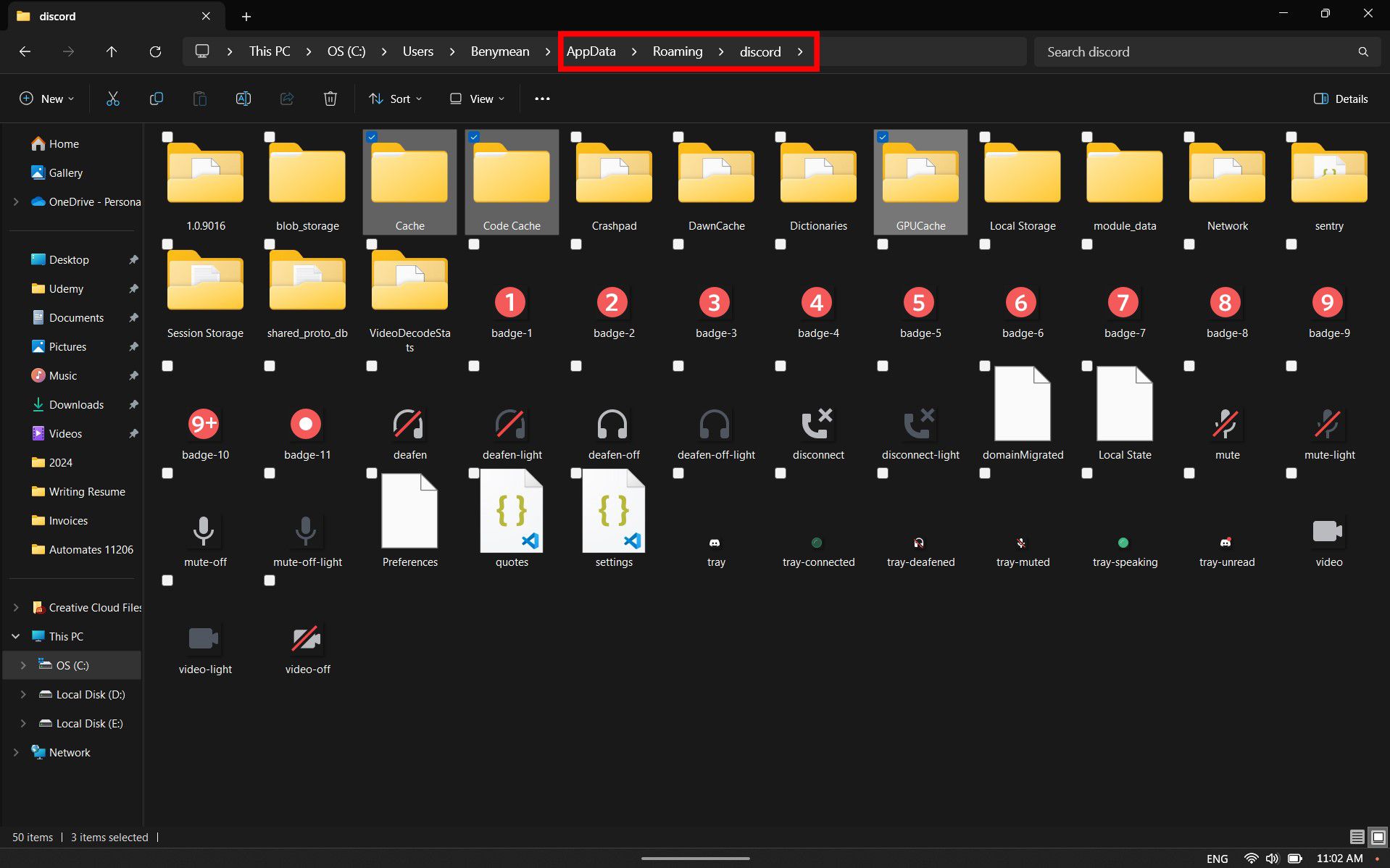
Task: Select the Copy icon in the toolbar
Action: (x=156, y=99)
